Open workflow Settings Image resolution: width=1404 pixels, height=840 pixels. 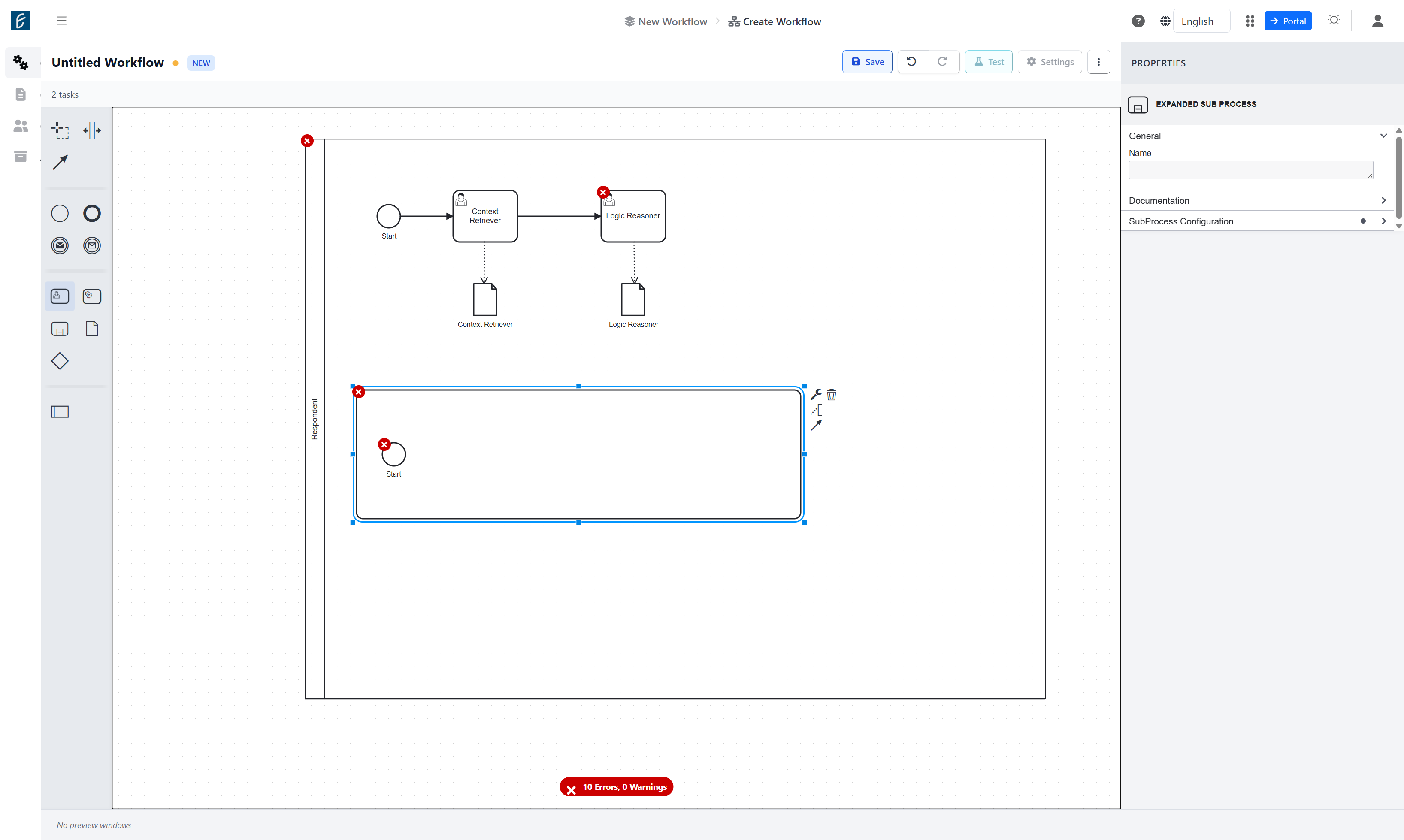pos(1050,62)
